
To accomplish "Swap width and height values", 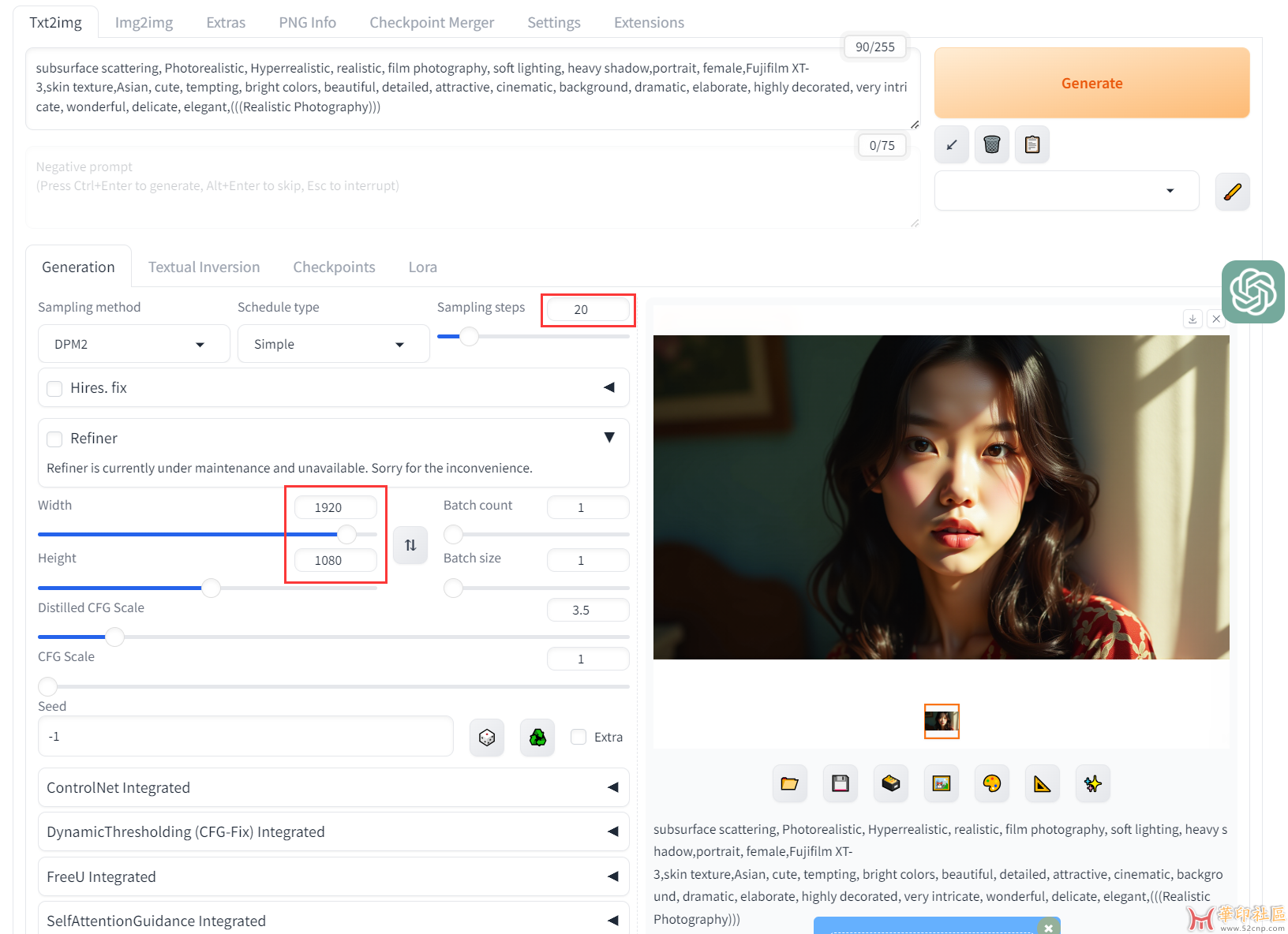I will click(x=410, y=545).
